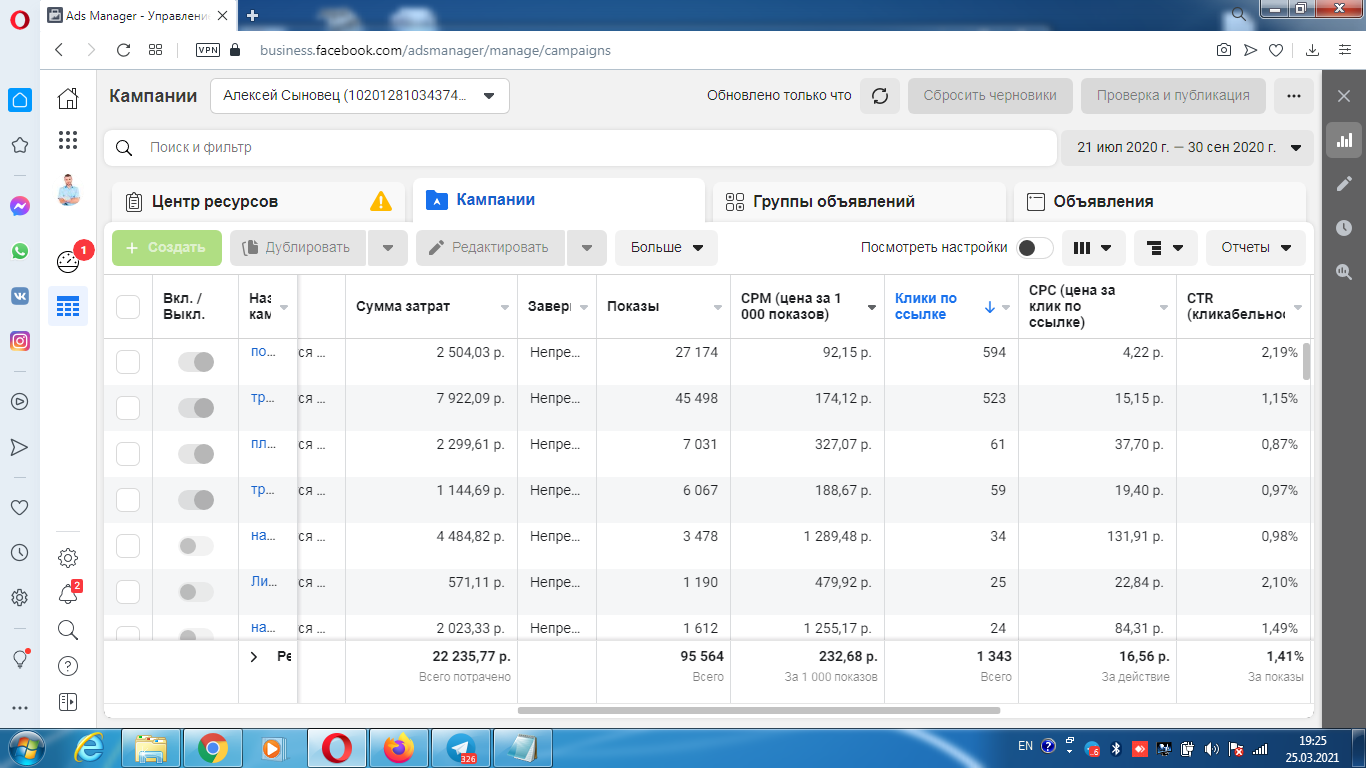The image size is (1366, 768).
Task: Toggle the first campaign on/off switch
Action: 196,362
